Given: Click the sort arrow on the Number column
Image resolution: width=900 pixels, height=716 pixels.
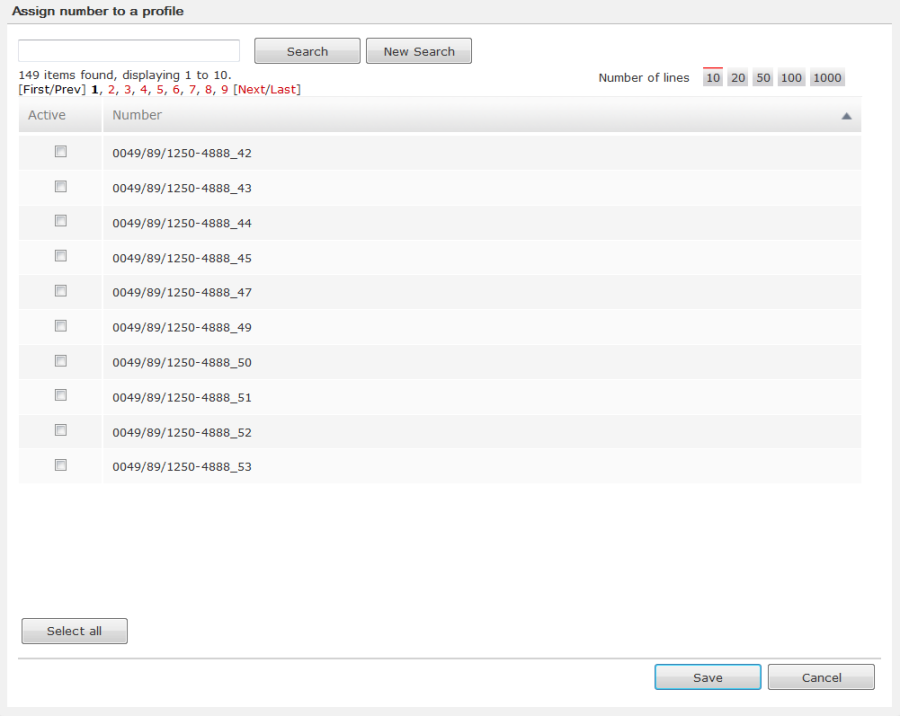Looking at the screenshot, I should (x=846, y=115).
